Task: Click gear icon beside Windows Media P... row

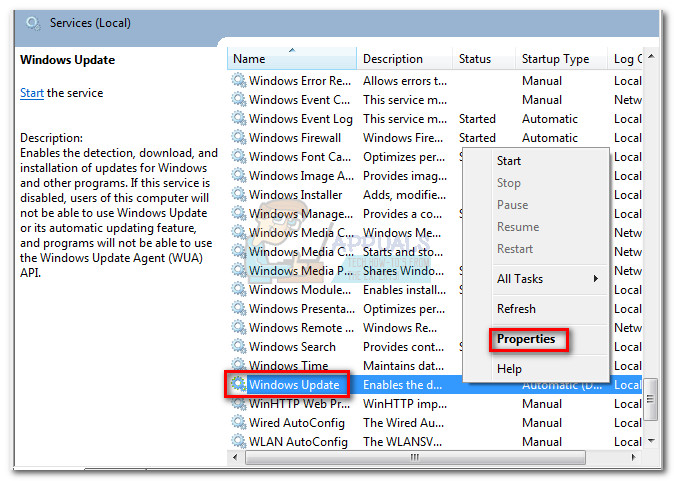Action: 239,270
